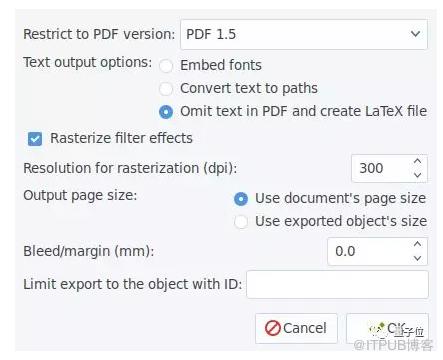This screenshot has width=443, height=360.
Task: Uncheck the Rasterize filter effects checkbox
Action: click(35, 139)
